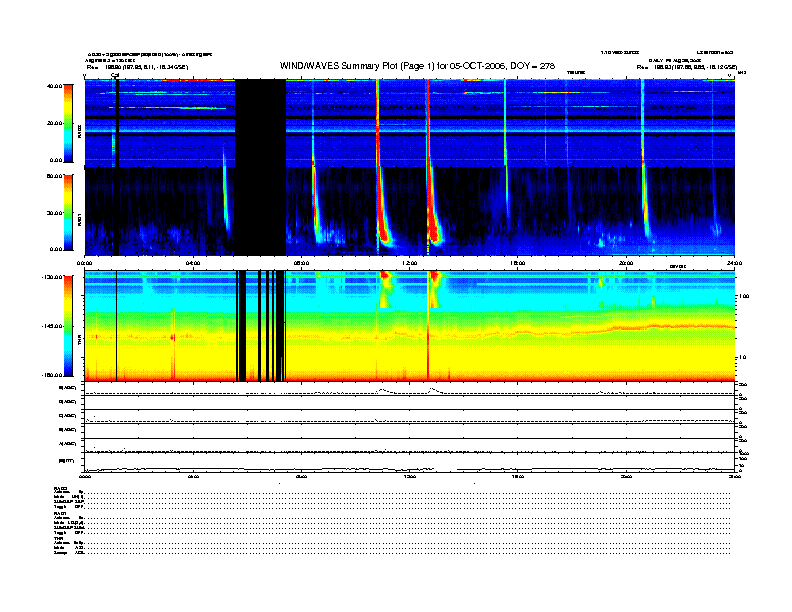Click the 100 label on TNR right axis
The height and width of the screenshot is (612, 792).
[744, 296]
